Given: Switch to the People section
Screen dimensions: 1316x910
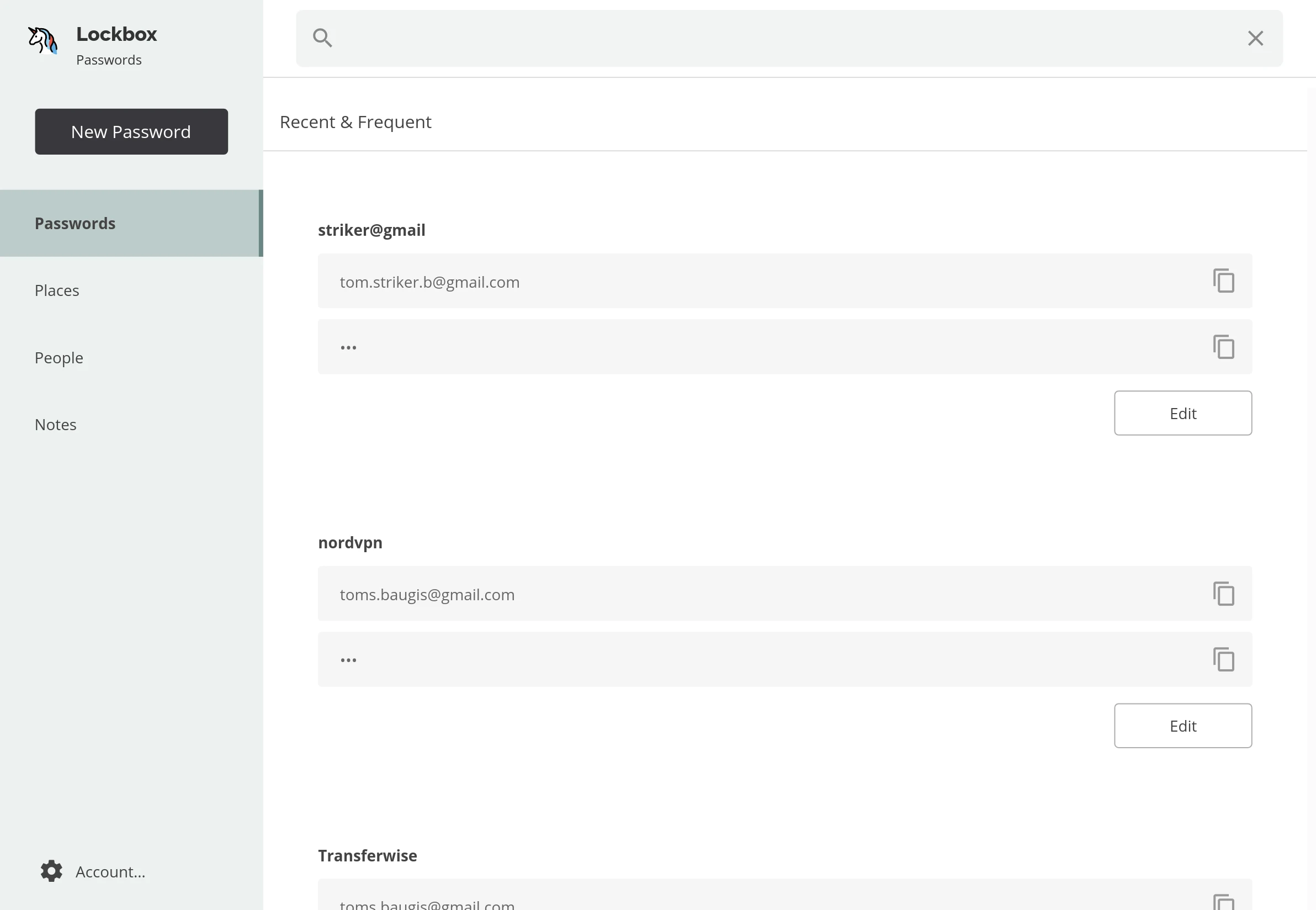Looking at the screenshot, I should (59, 357).
